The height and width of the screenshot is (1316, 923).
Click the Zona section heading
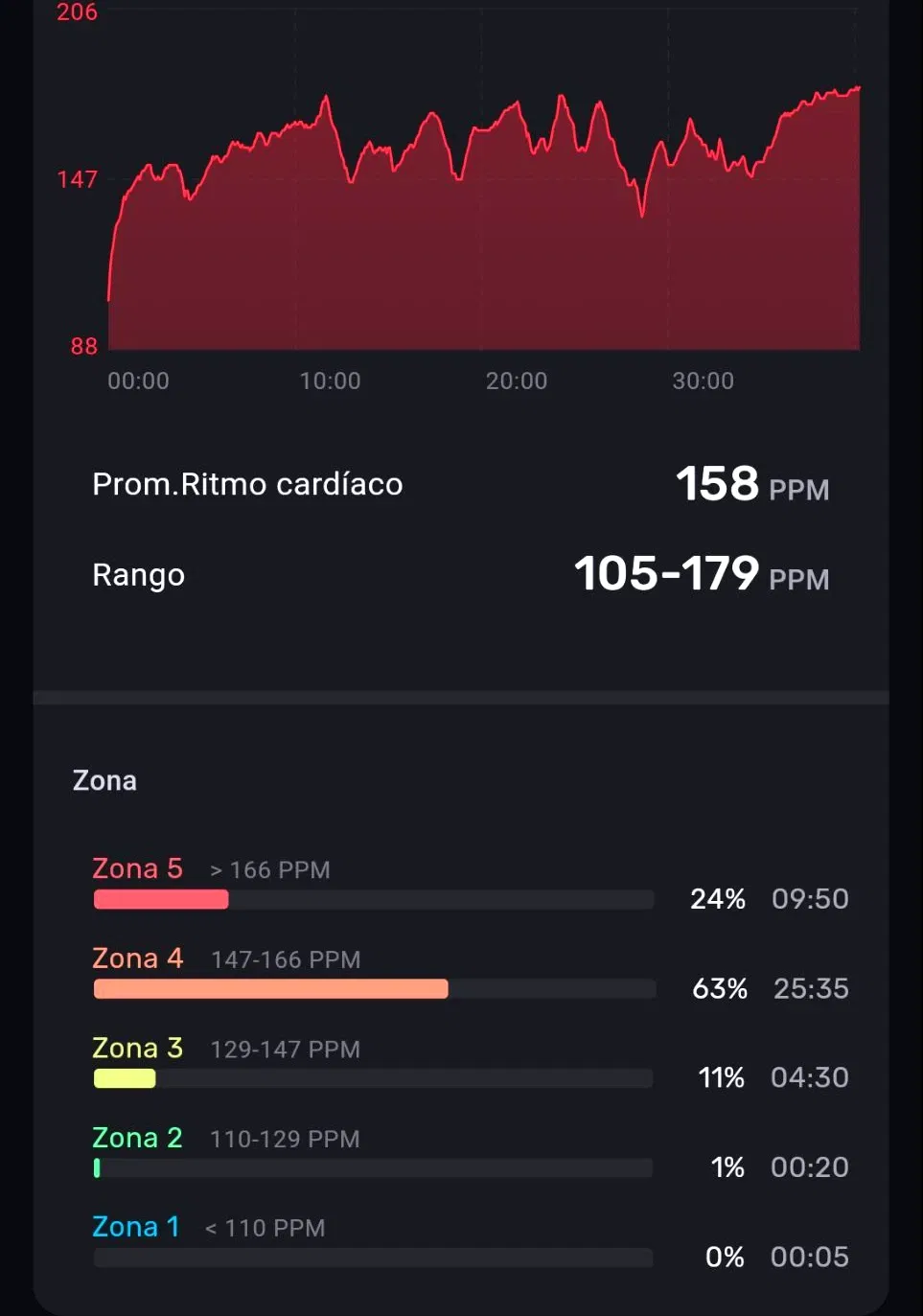104,781
